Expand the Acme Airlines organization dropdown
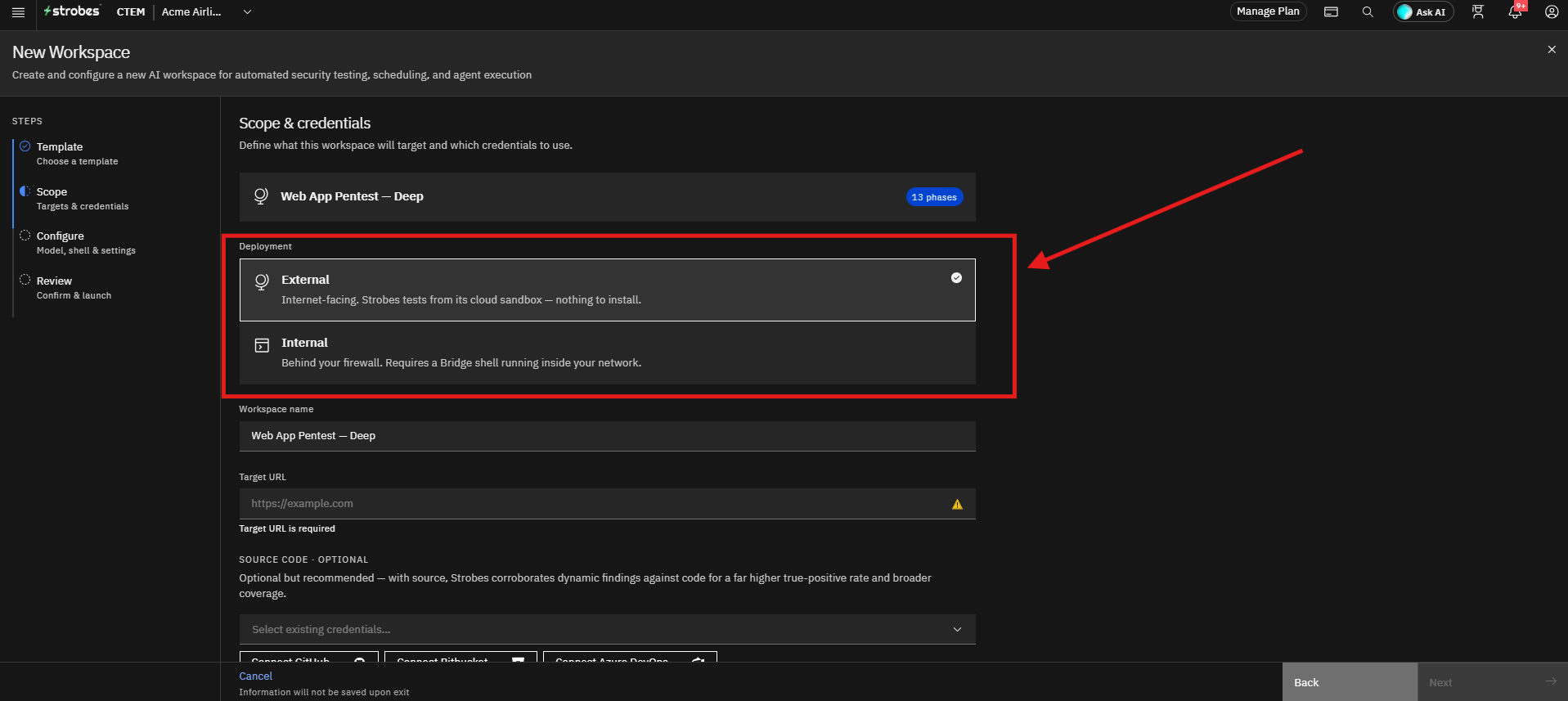 [x=206, y=12]
